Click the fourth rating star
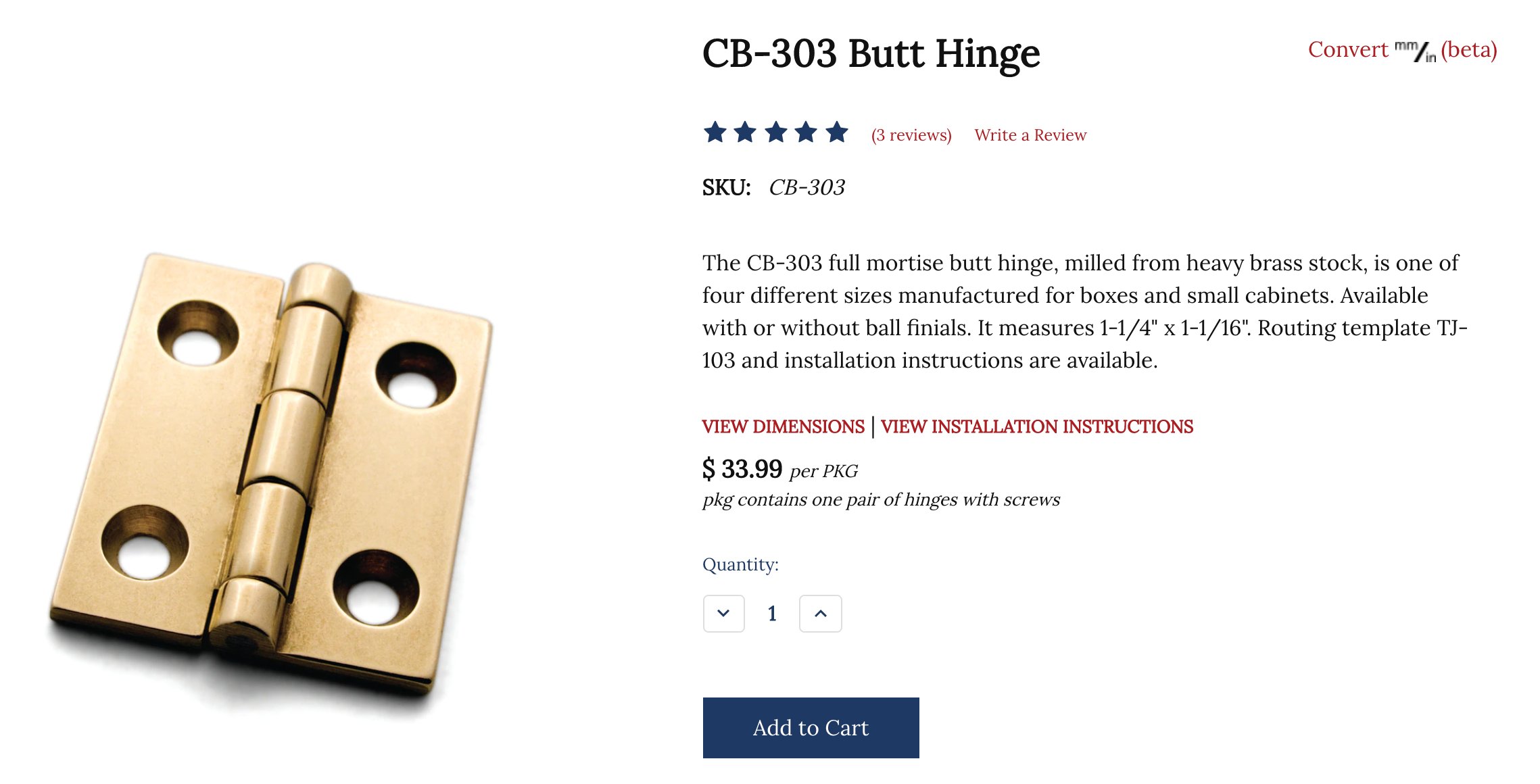This screenshot has width=1540, height=784. (x=806, y=132)
